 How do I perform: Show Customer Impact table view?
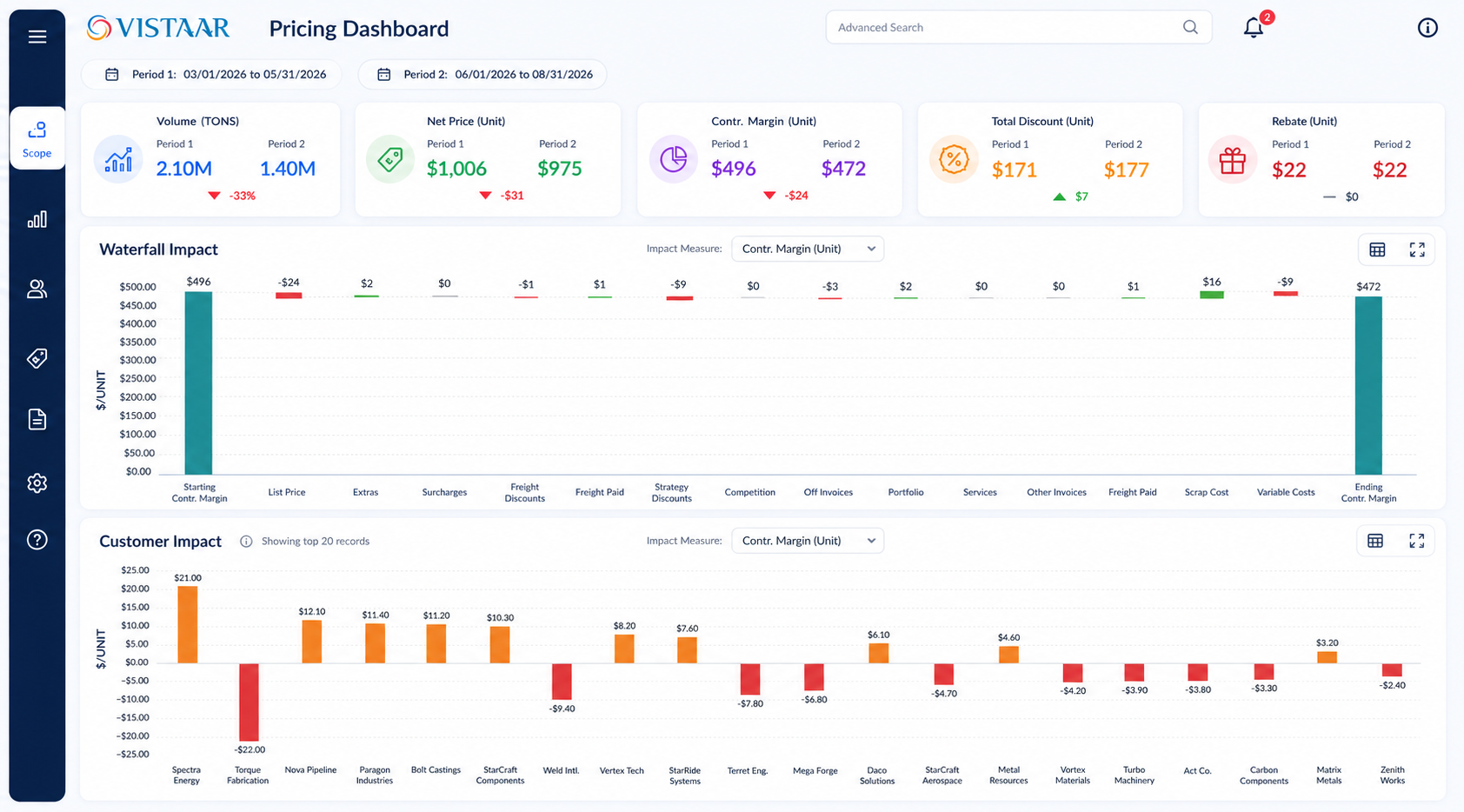[1375, 541]
